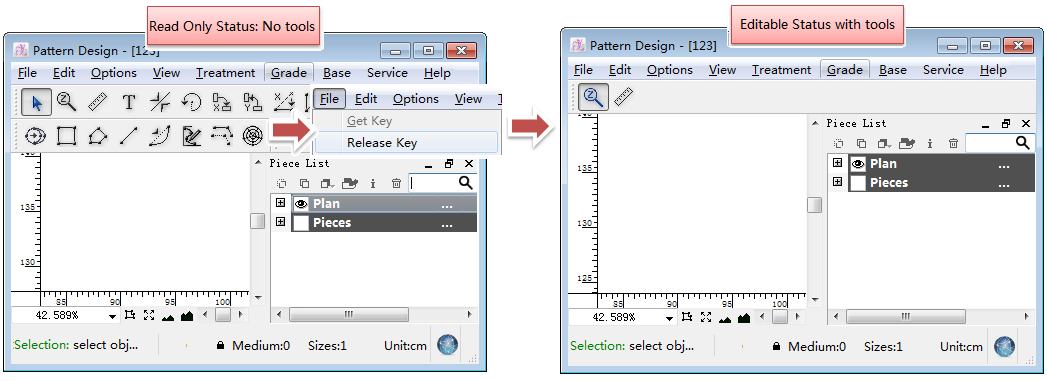Hide Plan via eye icon in two-tool window
The height and width of the screenshot is (381, 1047).
pos(858,164)
